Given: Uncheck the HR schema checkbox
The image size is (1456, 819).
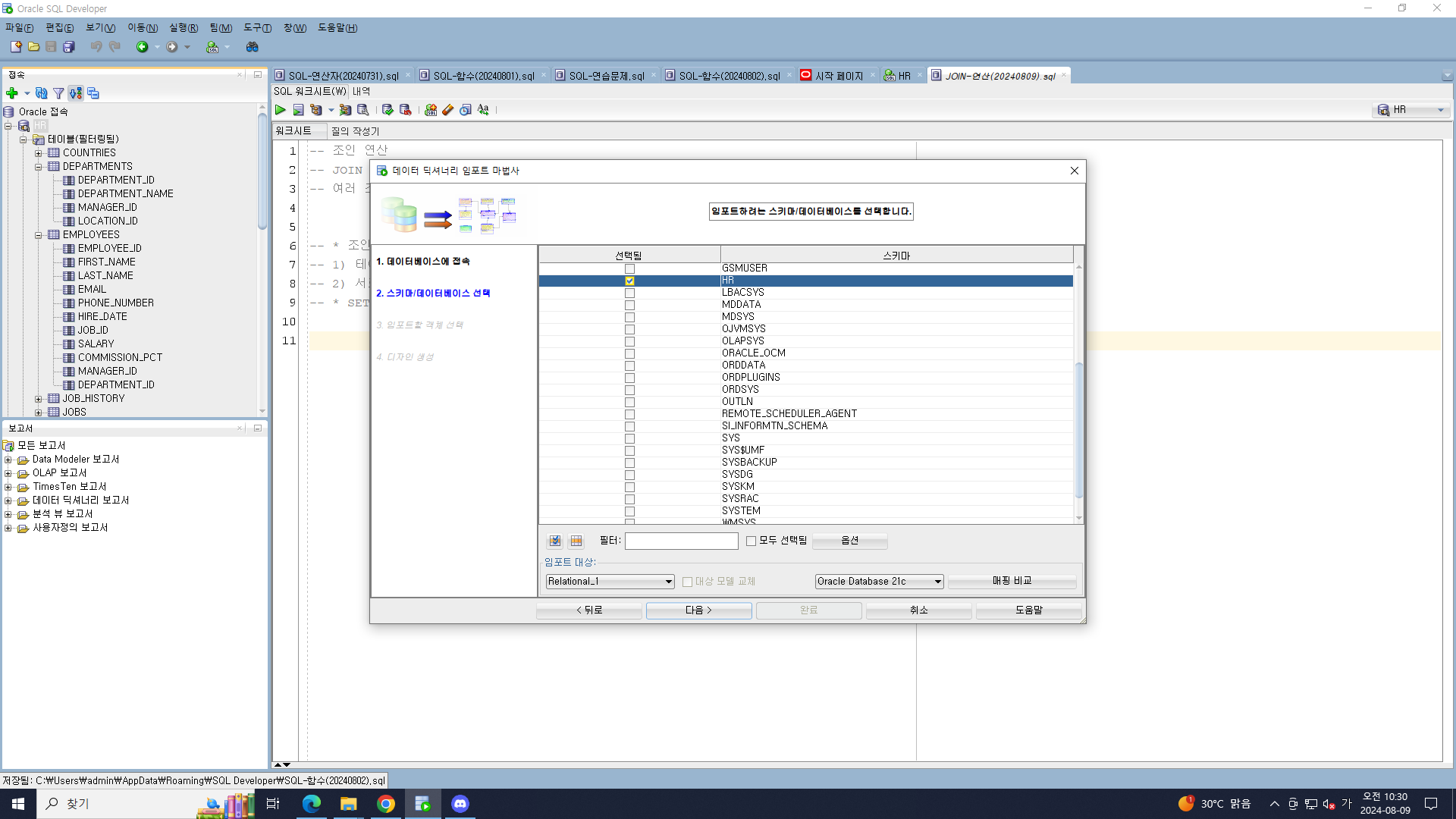Looking at the screenshot, I should tap(629, 281).
